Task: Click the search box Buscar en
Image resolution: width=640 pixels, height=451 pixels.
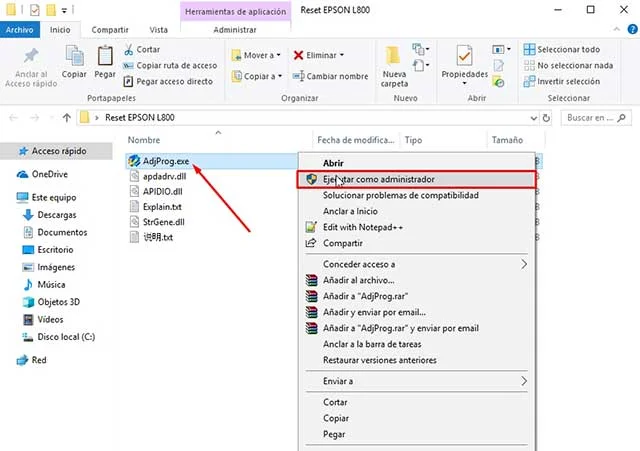Action: (x=592, y=117)
